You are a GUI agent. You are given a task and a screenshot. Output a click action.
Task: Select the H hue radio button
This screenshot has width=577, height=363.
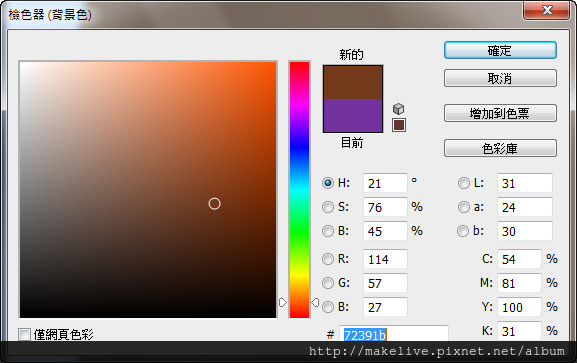click(x=328, y=183)
